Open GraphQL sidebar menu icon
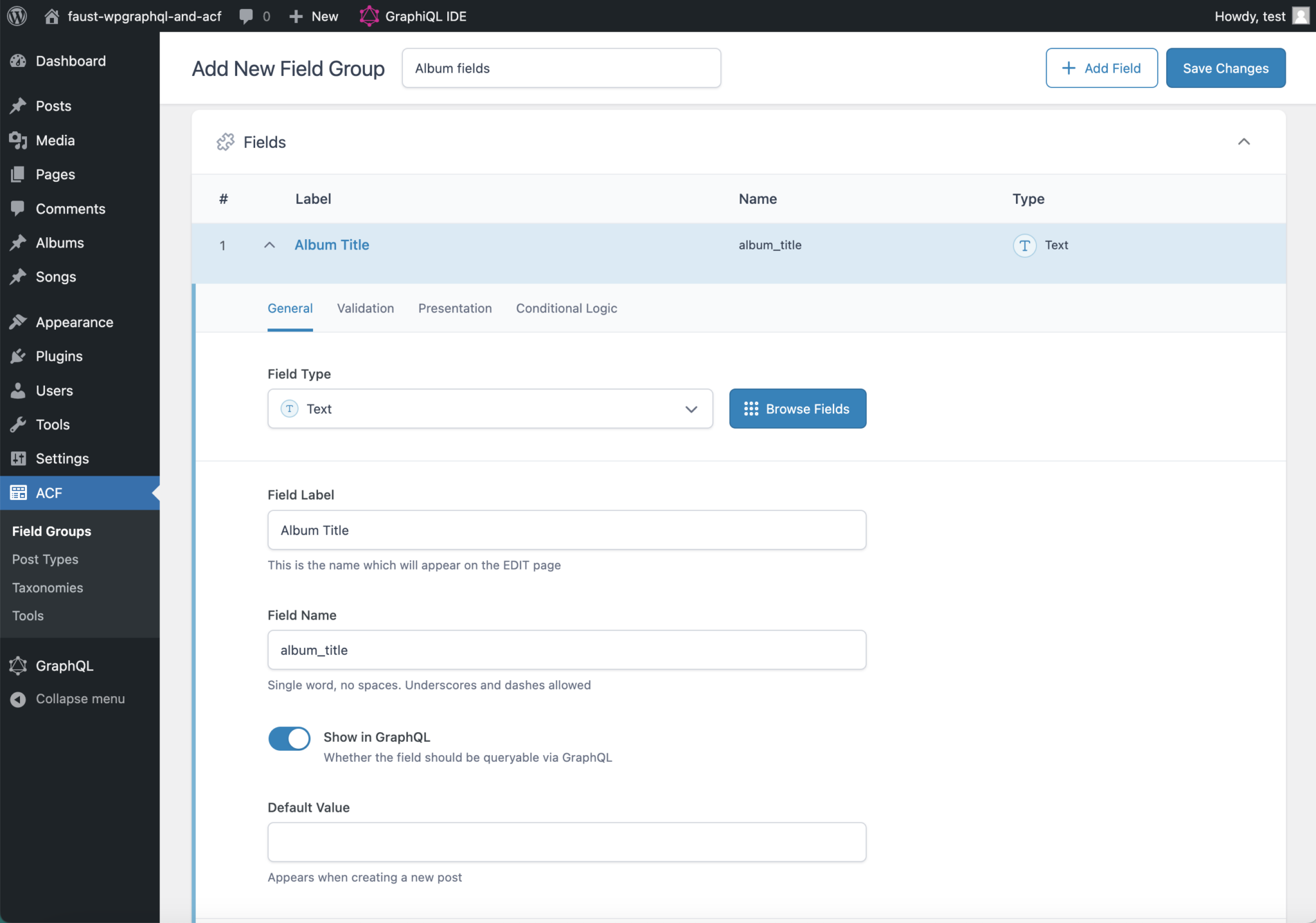The height and width of the screenshot is (923, 1316). [x=18, y=666]
